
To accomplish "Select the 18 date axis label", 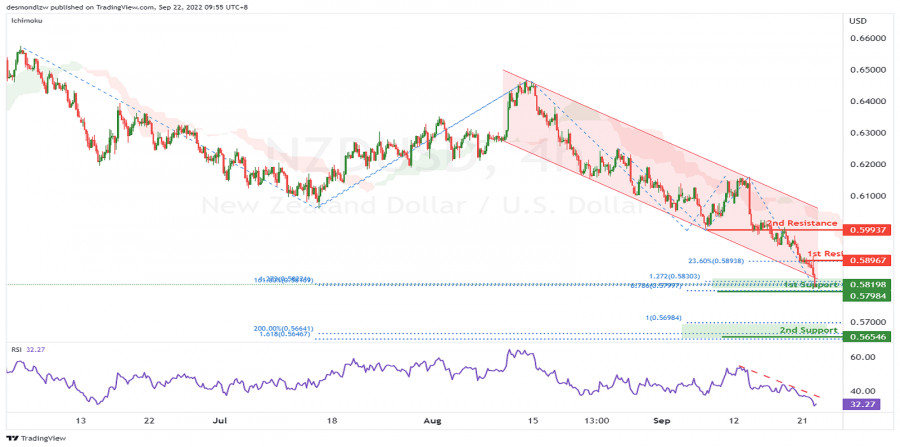I will pos(333,421).
